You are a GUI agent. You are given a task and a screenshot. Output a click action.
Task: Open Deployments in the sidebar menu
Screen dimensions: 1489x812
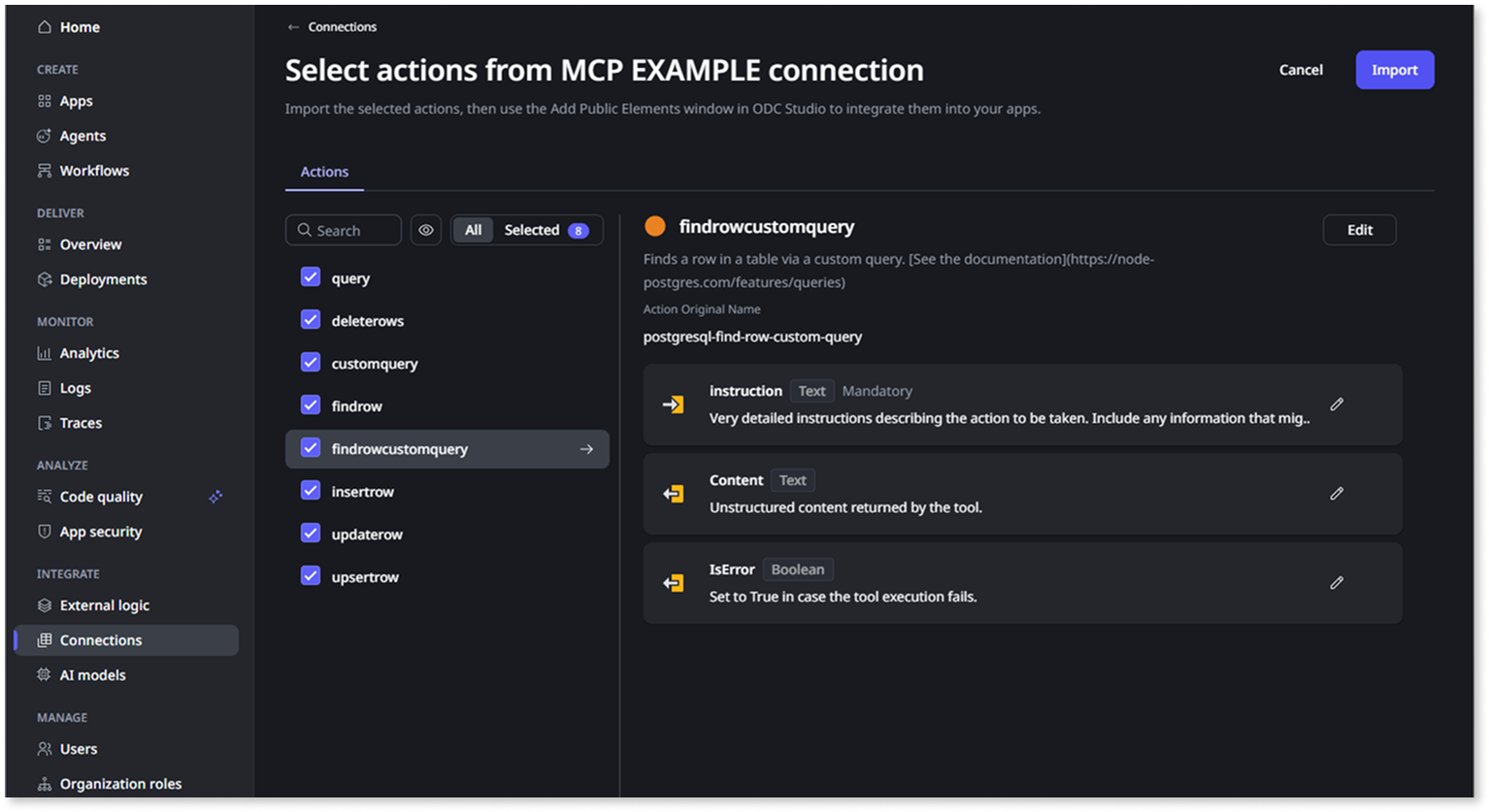(x=104, y=279)
